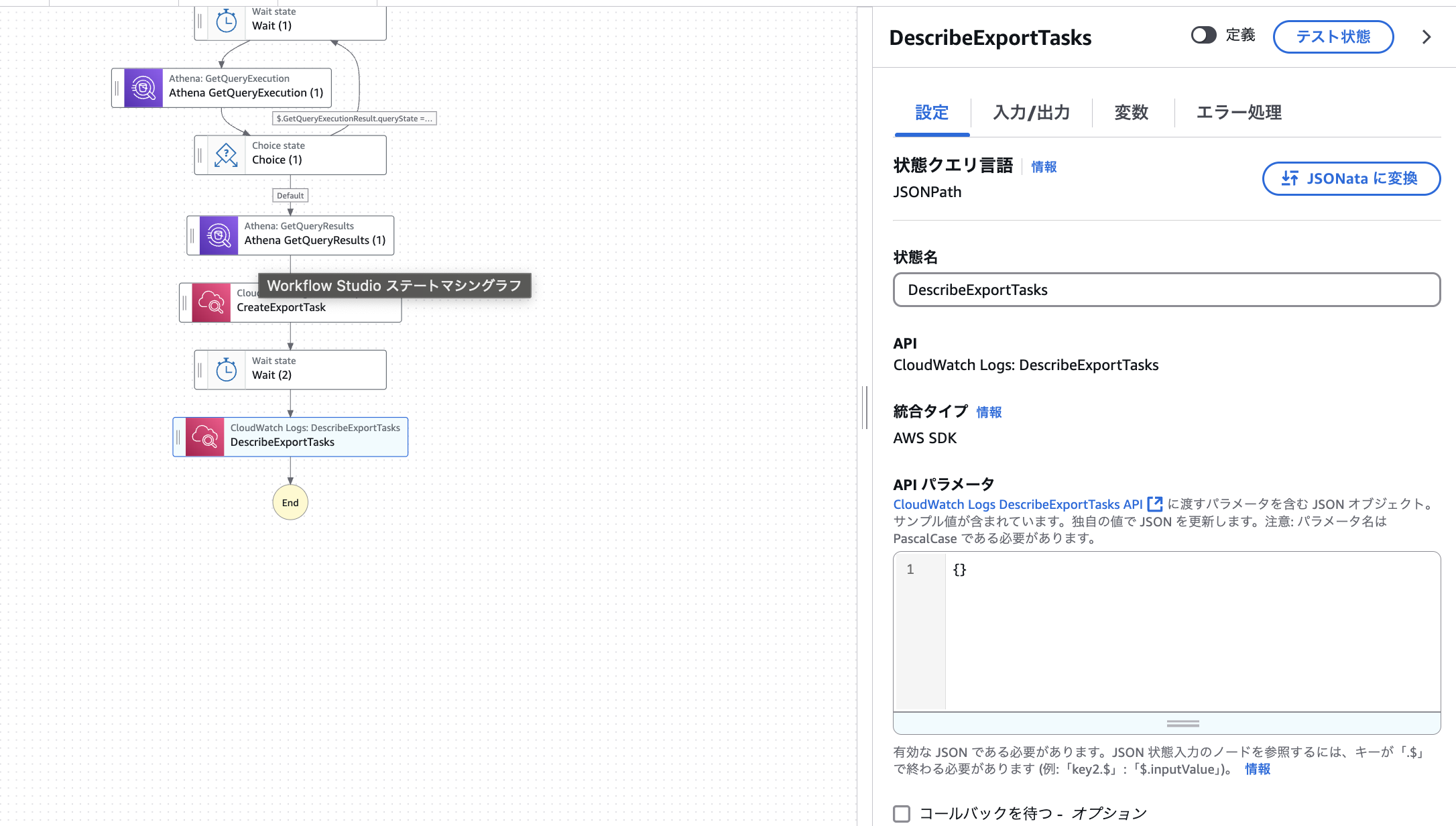
Task: Switch to the 入力/出力 tab
Action: pos(1031,113)
